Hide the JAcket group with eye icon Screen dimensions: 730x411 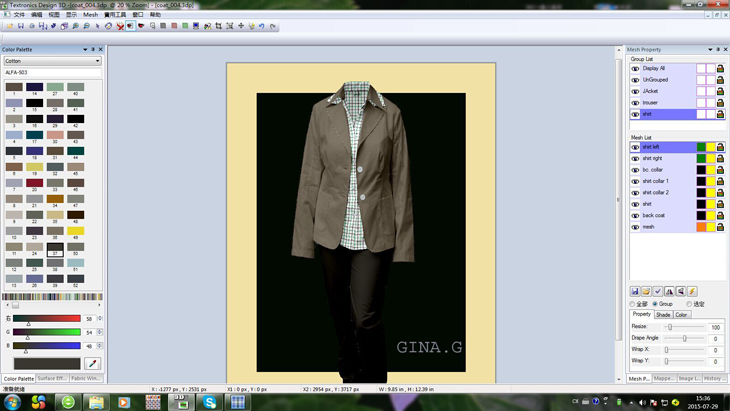(635, 91)
